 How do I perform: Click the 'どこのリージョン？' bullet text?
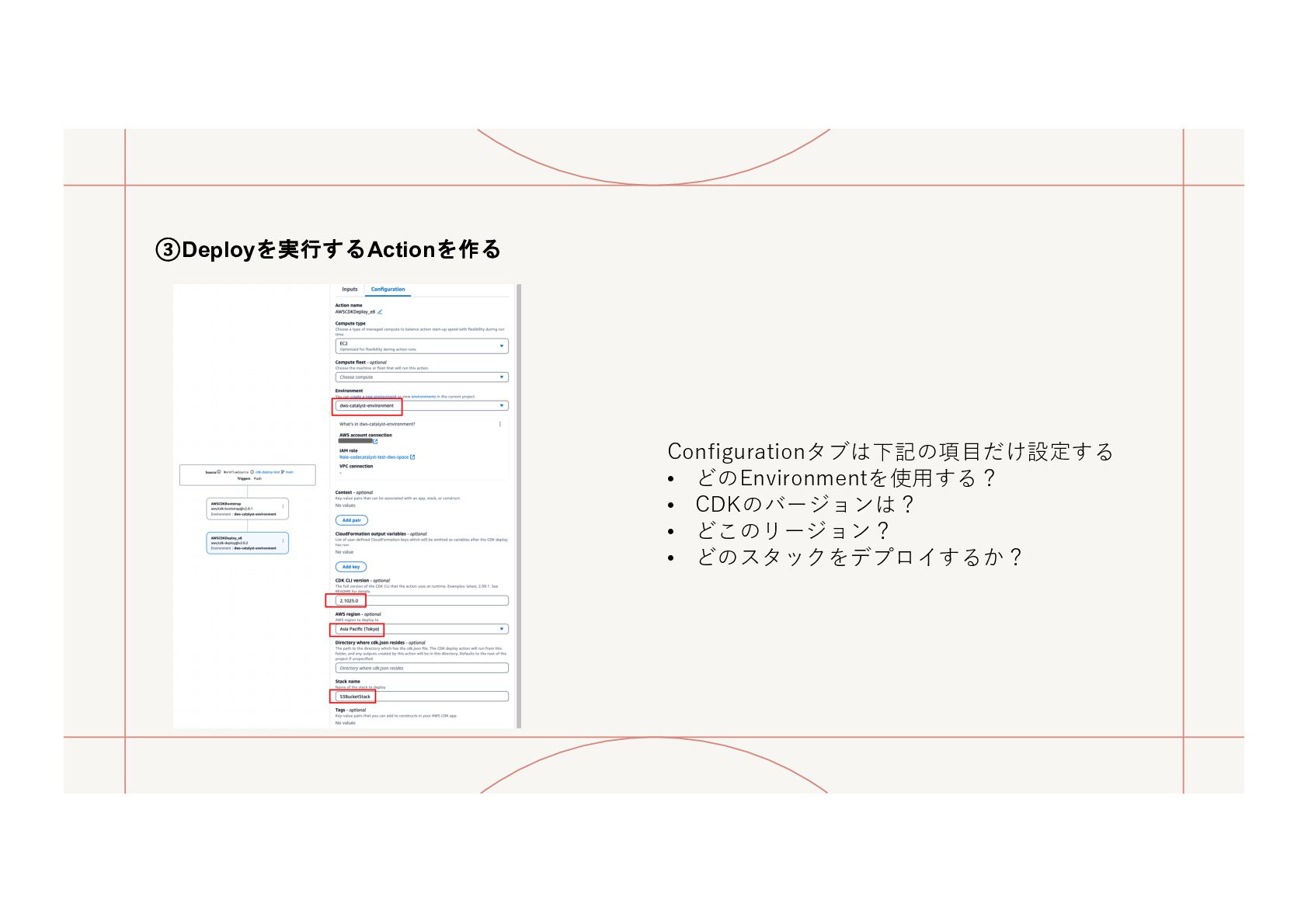point(792,531)
